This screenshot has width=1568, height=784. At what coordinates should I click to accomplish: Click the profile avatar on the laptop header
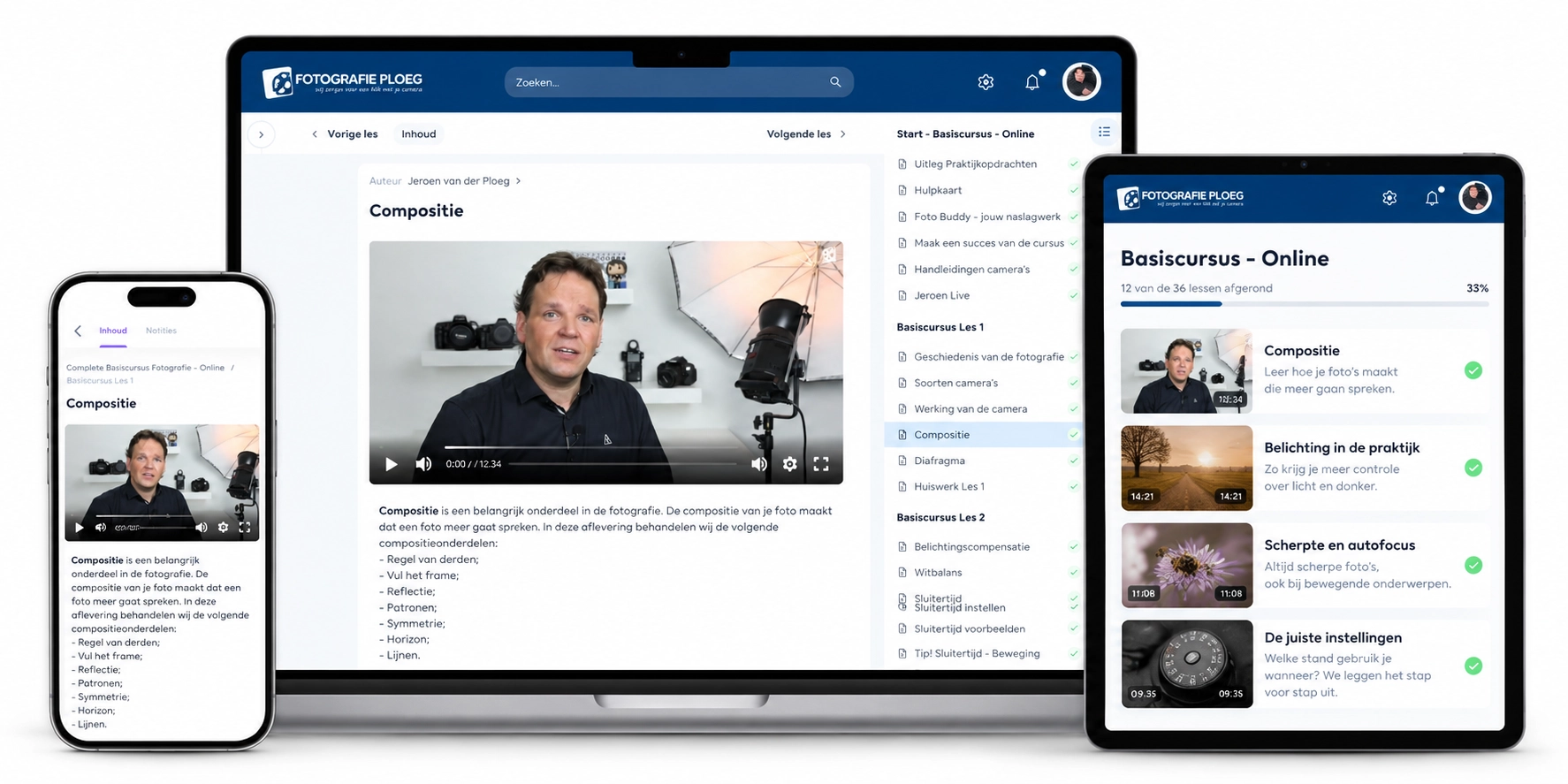[x=1081, y=81]
